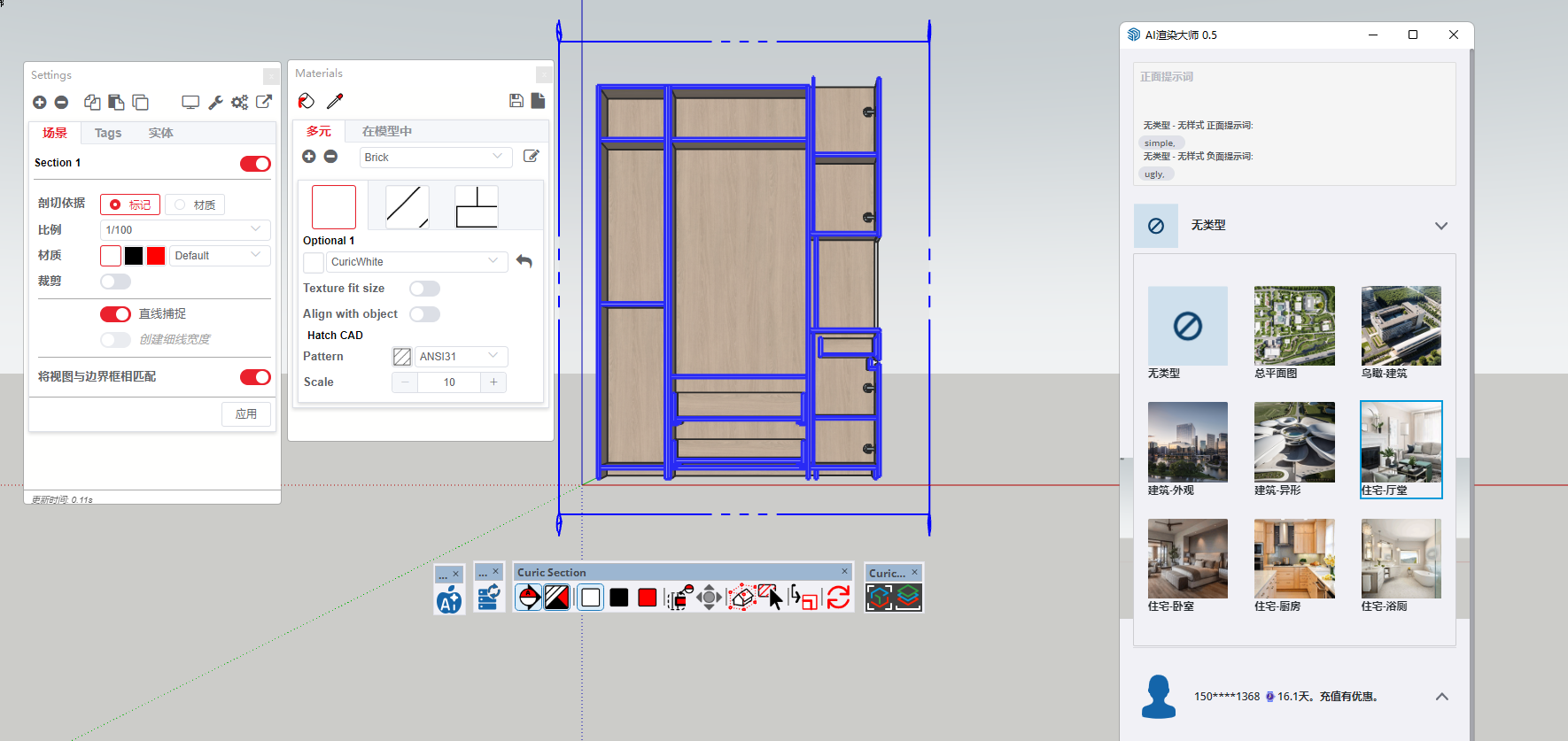
Task: Click the four-arrow move icon in Curic Section
Action: (x=709, y=598)
